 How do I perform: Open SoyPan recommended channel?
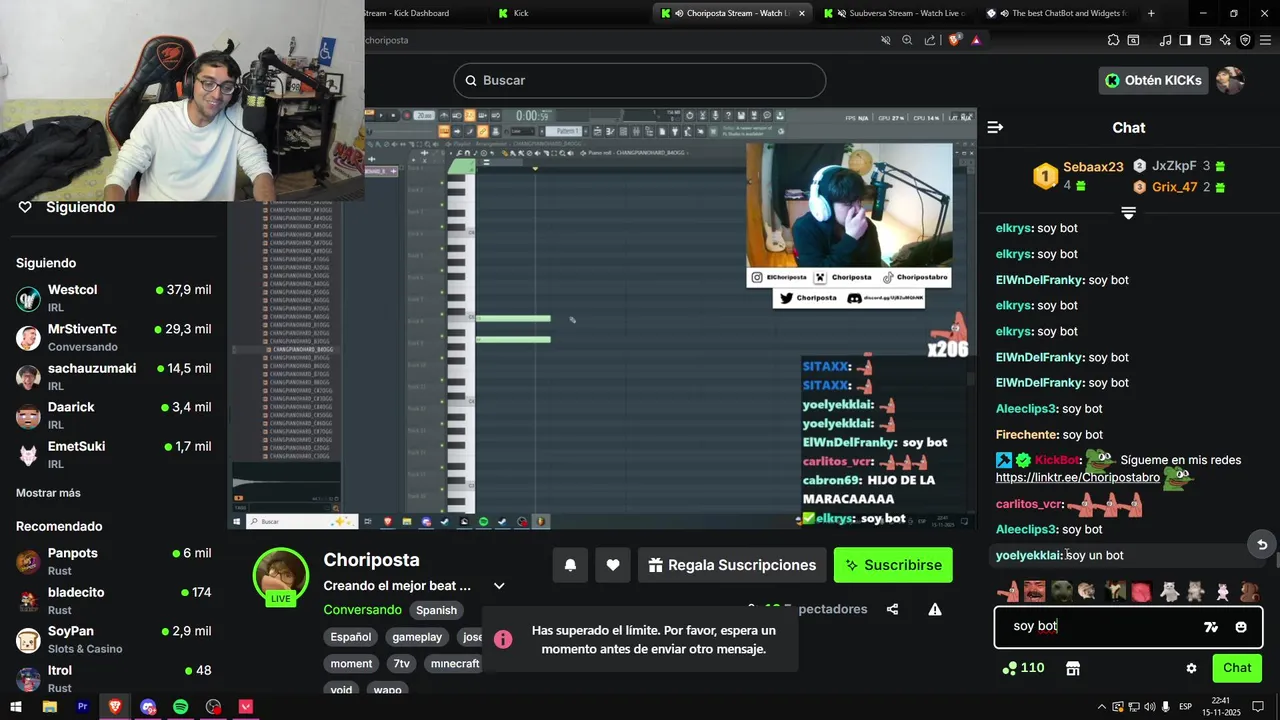point(113,639)
